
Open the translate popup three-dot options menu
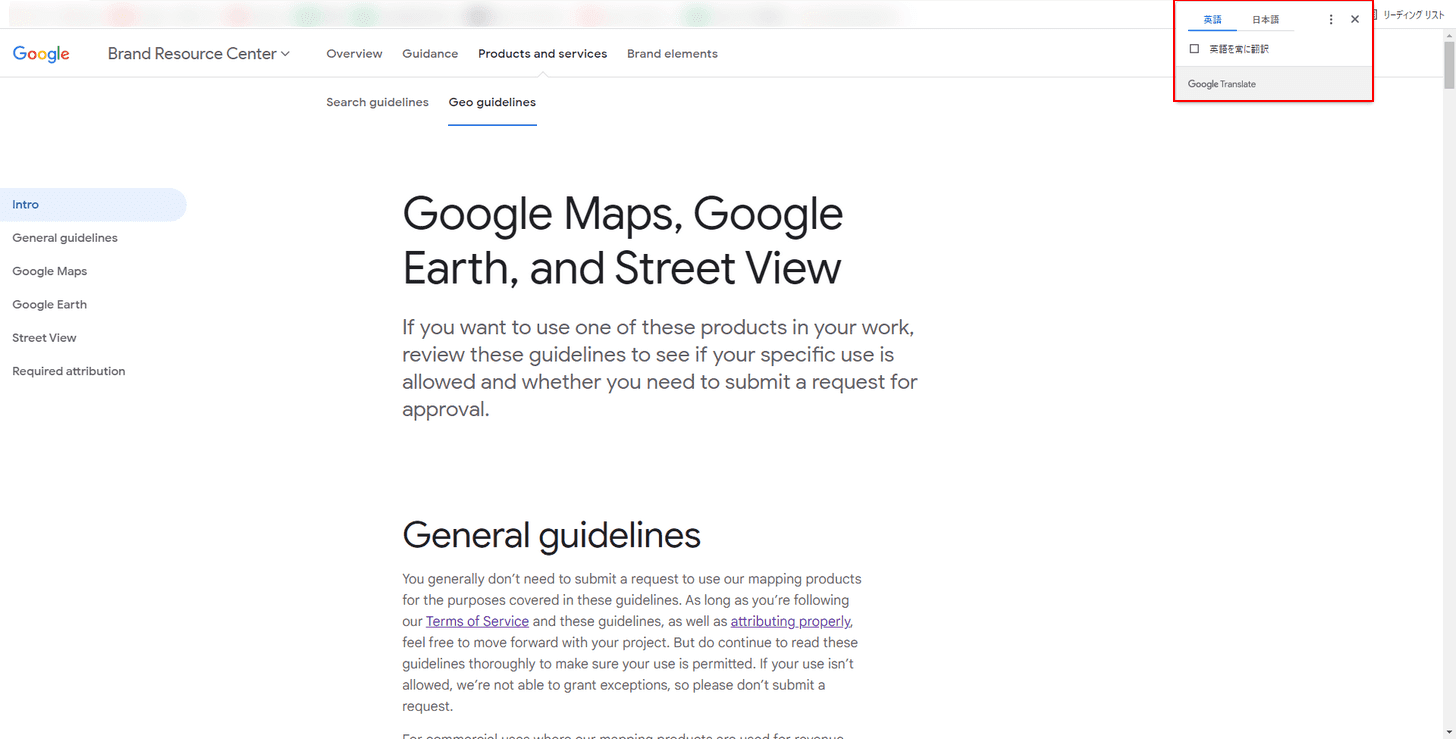[x=1330, y=19]
